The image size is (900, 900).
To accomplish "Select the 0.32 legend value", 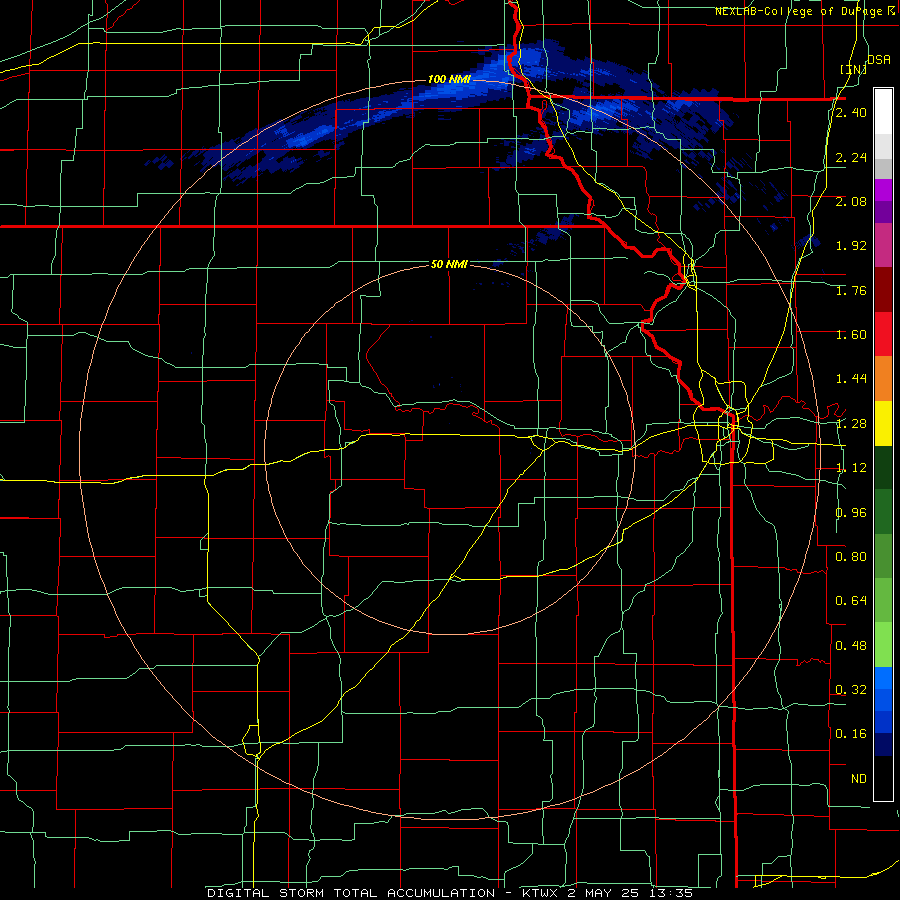I will coord(851,690).
